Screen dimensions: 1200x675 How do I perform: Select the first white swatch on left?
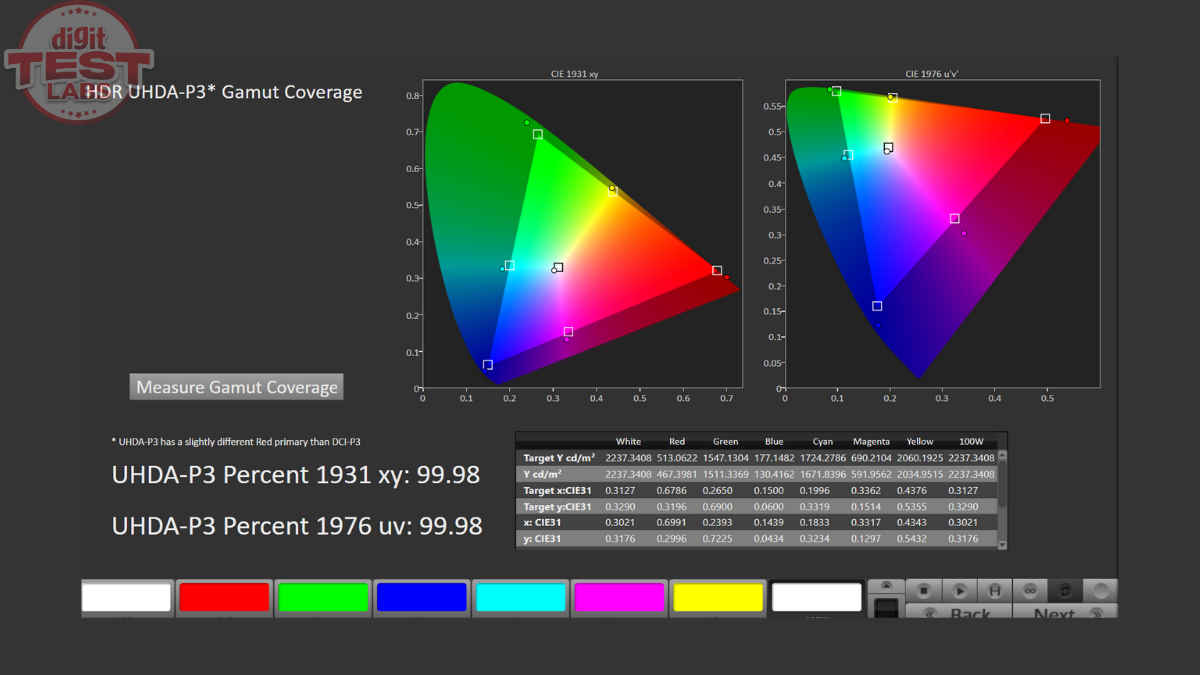(126, 597)
